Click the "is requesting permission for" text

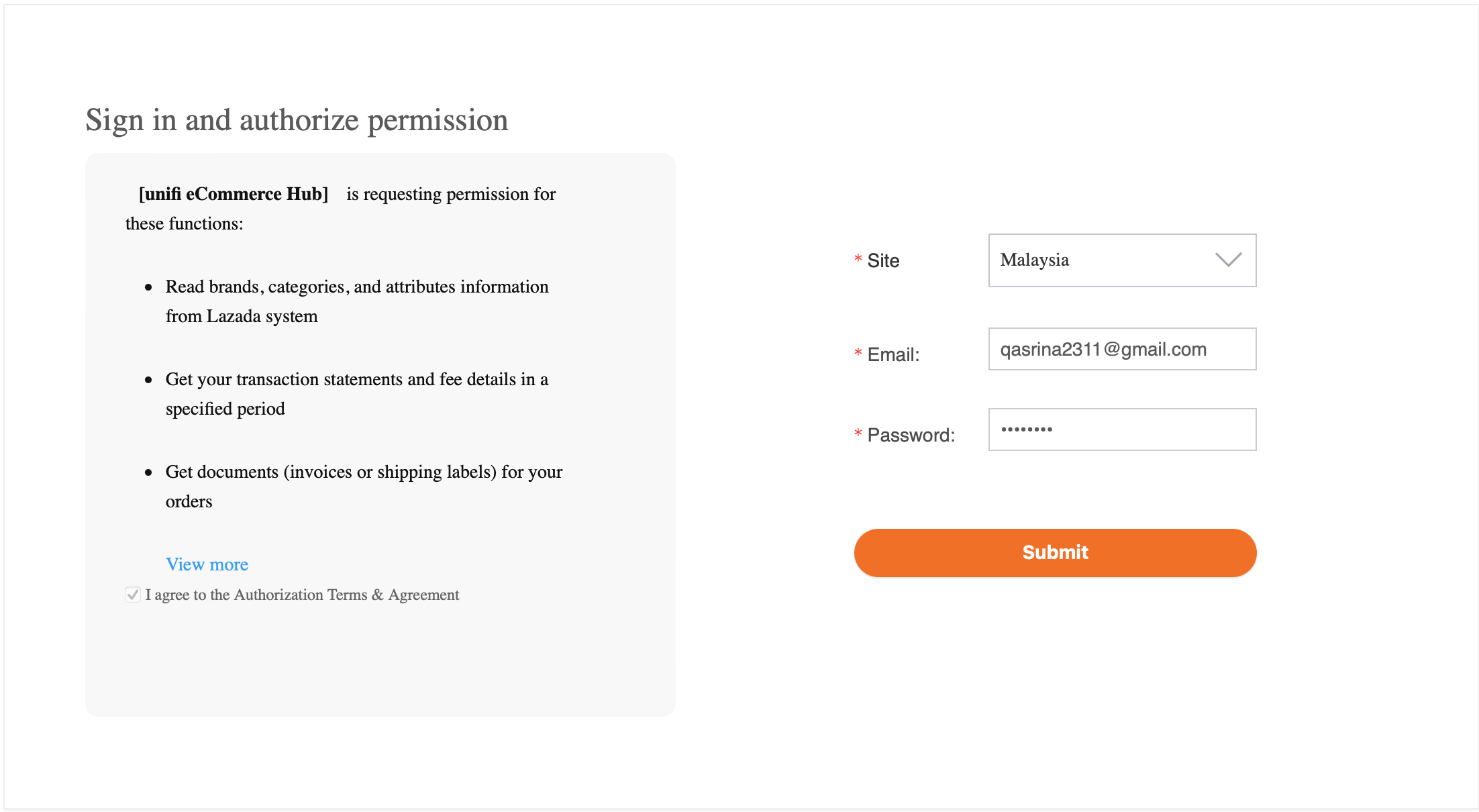point(451,194)
